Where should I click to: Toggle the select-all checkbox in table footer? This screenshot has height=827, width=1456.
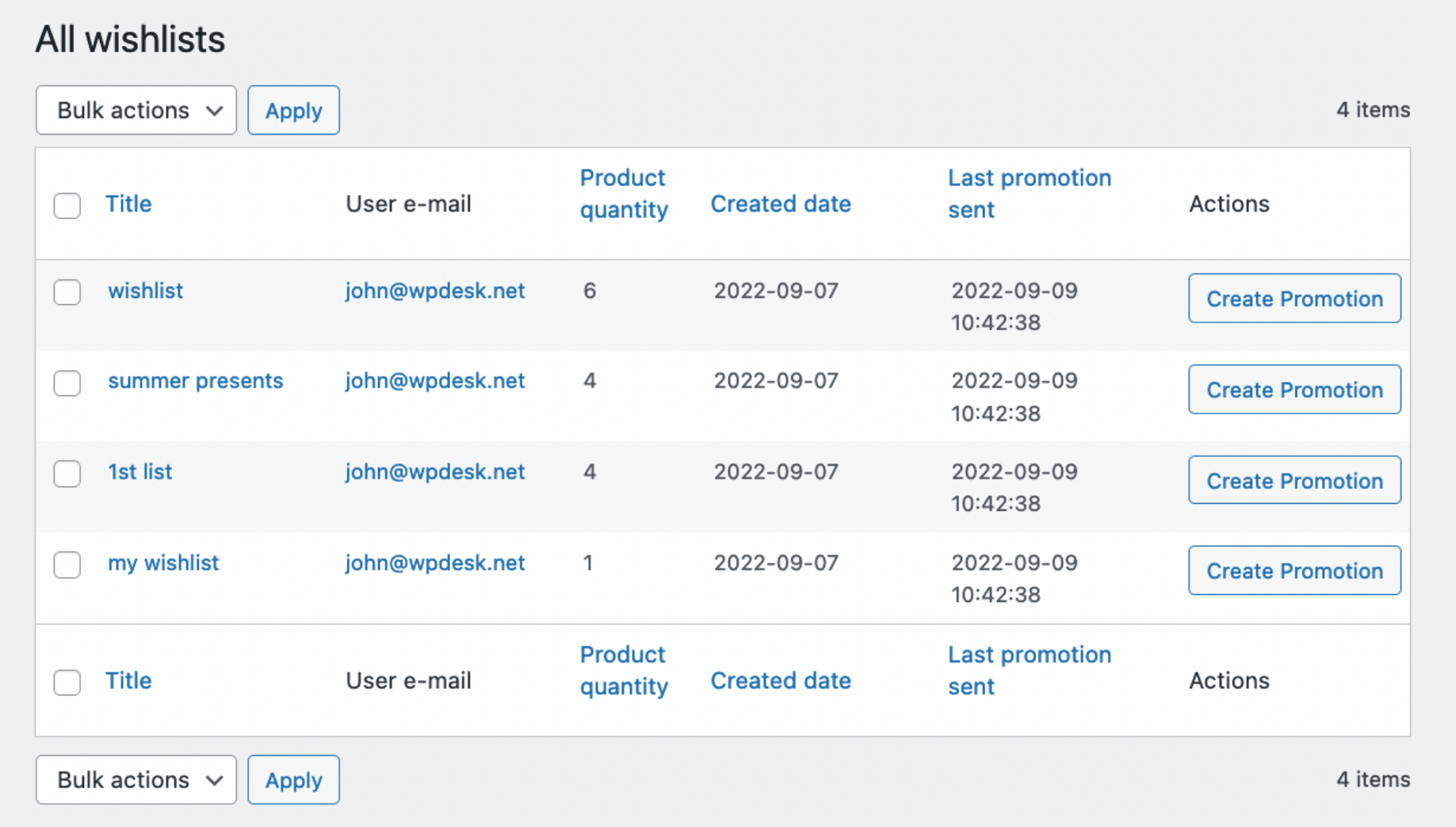(x=67, y=681)
